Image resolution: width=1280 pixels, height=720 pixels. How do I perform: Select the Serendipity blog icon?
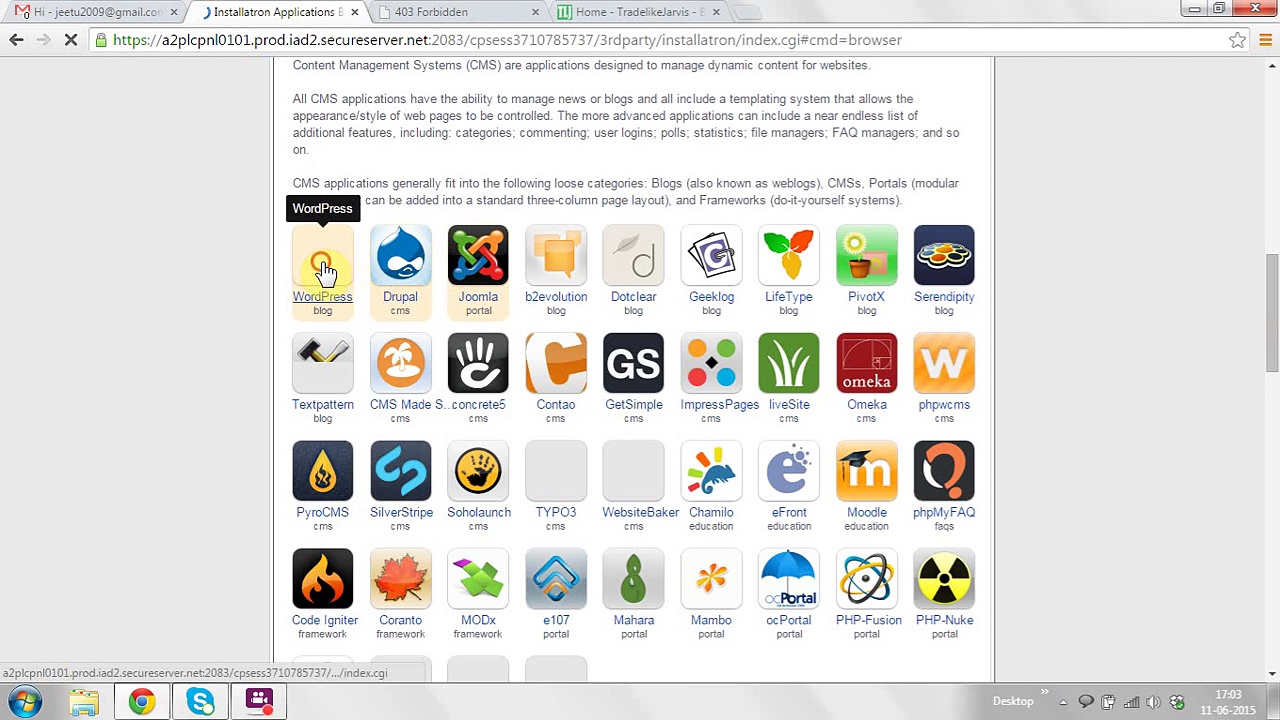[944, 256]
